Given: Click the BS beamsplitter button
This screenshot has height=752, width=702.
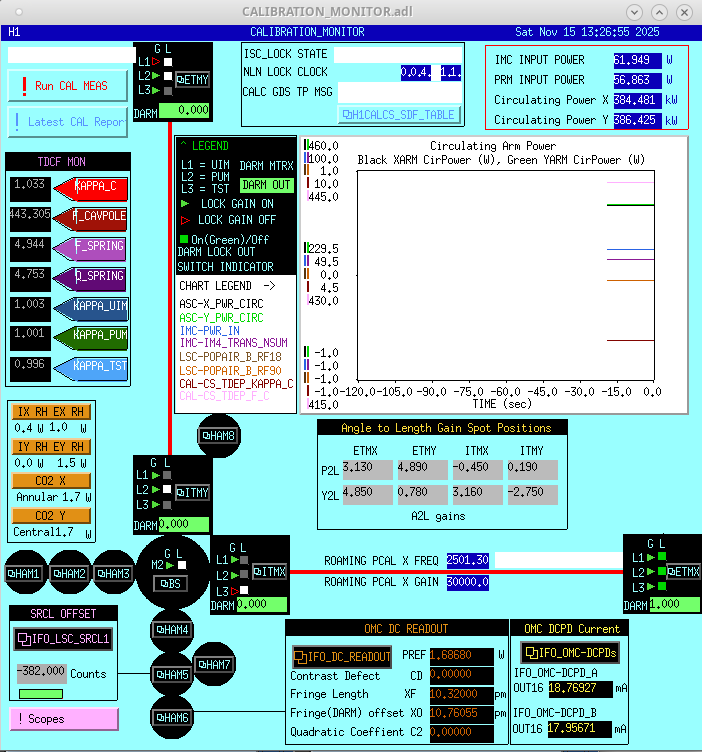Looking at the screenshot, I should tap(174, 583).
